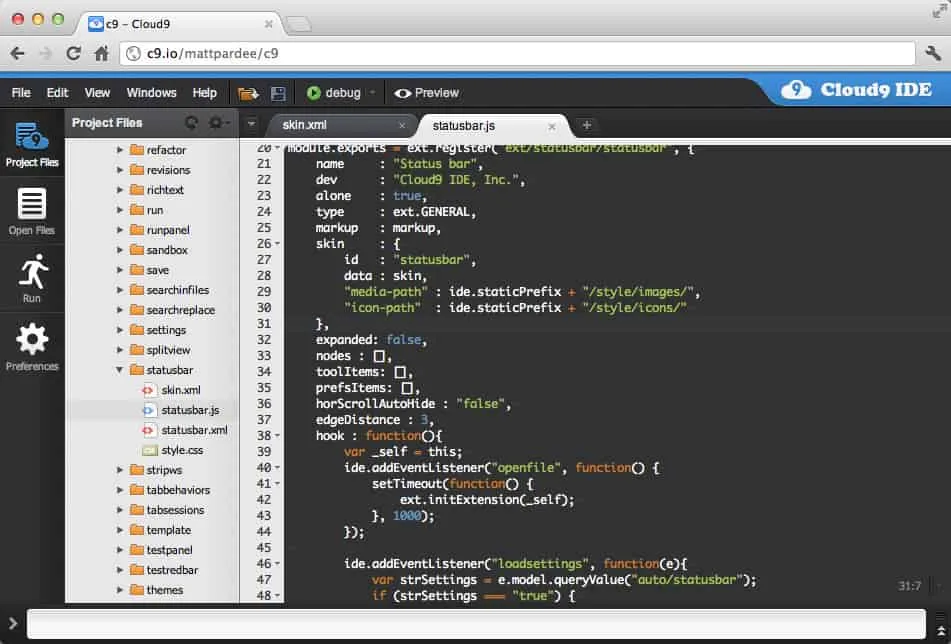Viewport: 951px width, 644px height.
Task: Open Project Files gear settings menu
Action: tap(218, 123)
